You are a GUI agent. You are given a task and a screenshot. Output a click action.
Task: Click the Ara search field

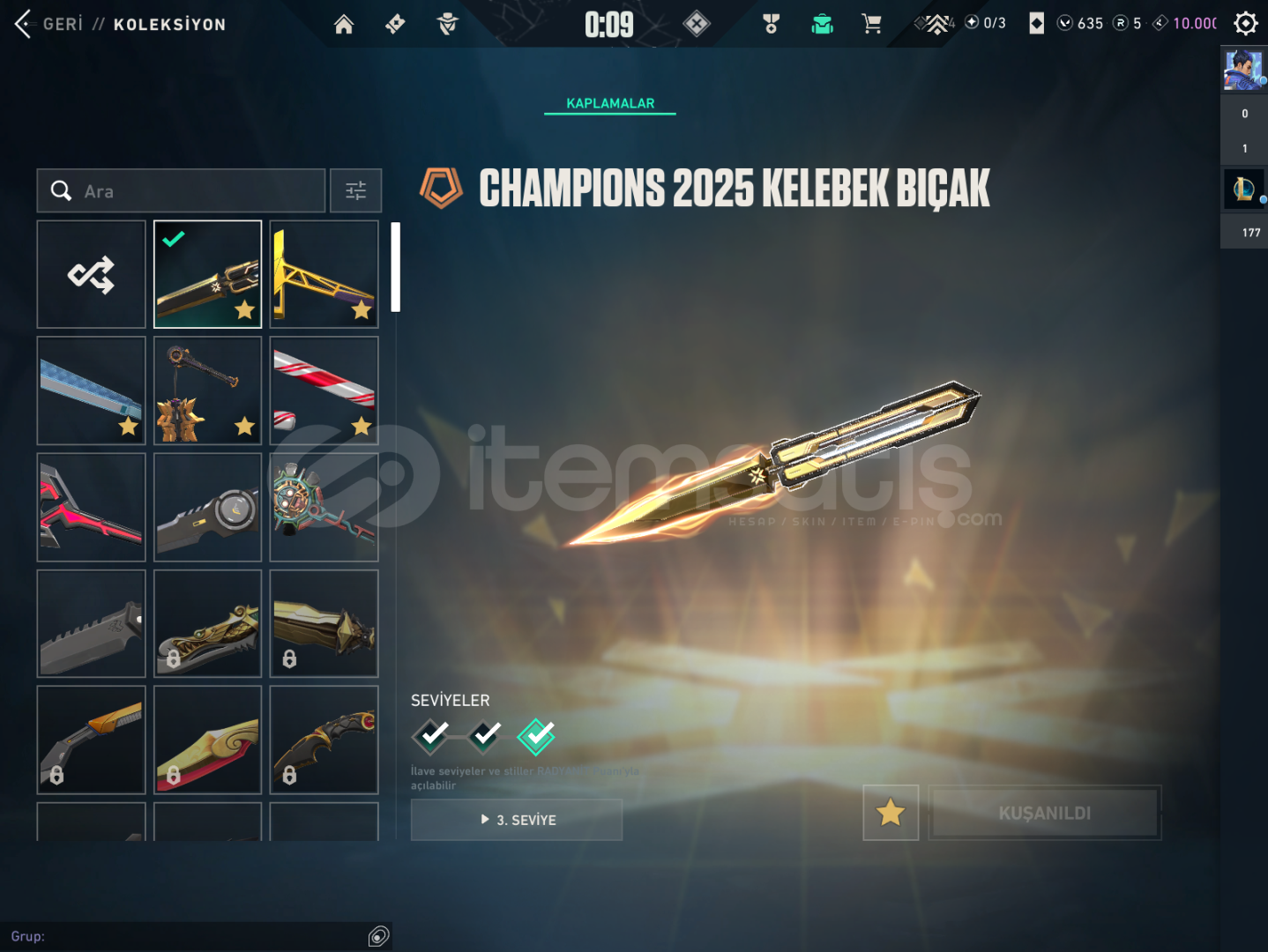pos(181,190)
